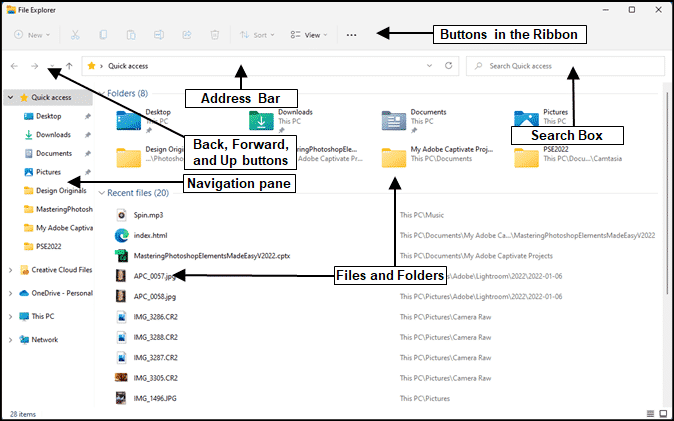
Task: Select This PC in sidebar
Action: [43, 317]
